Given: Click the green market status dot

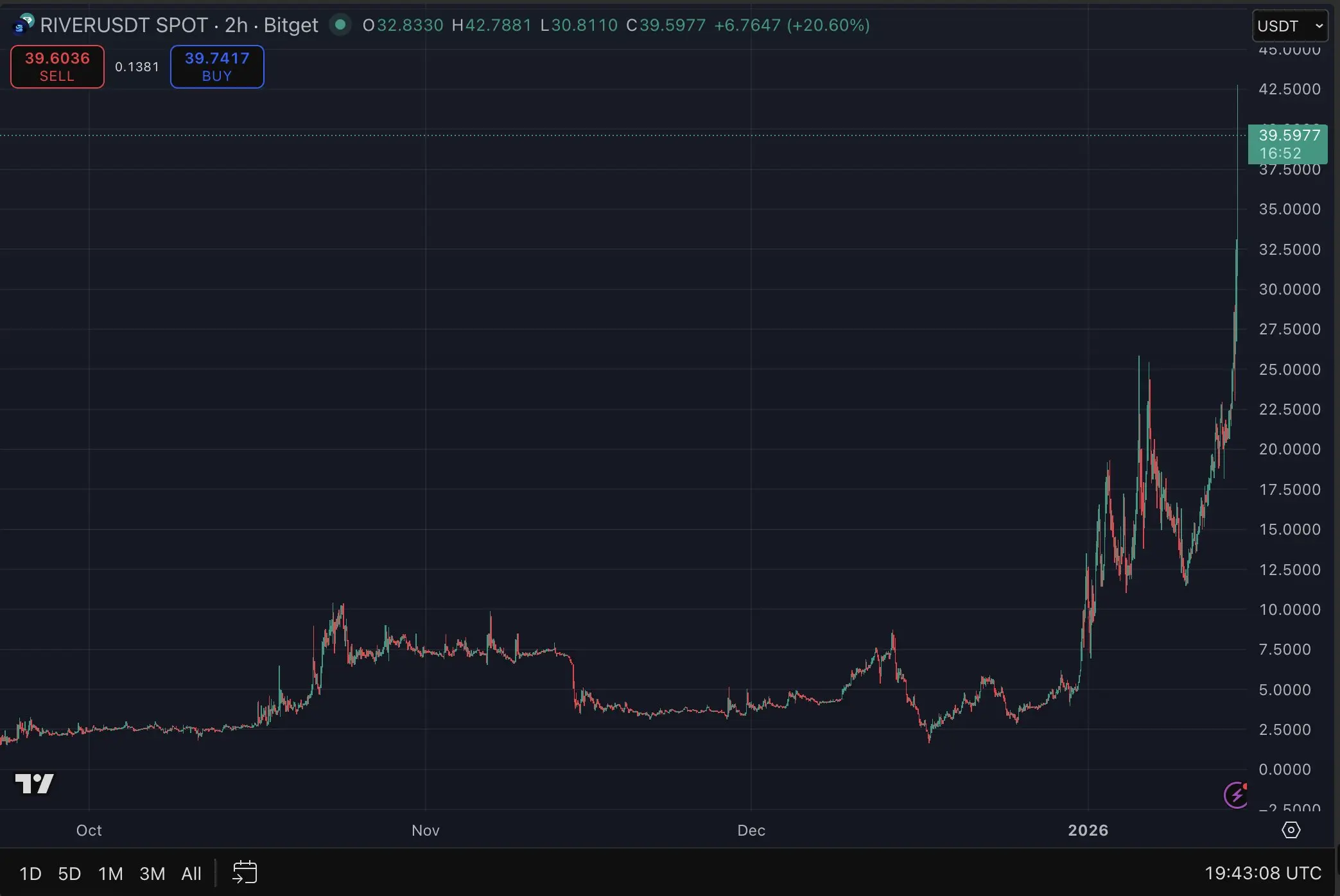Looking at the screenshot, I should 340,25.
